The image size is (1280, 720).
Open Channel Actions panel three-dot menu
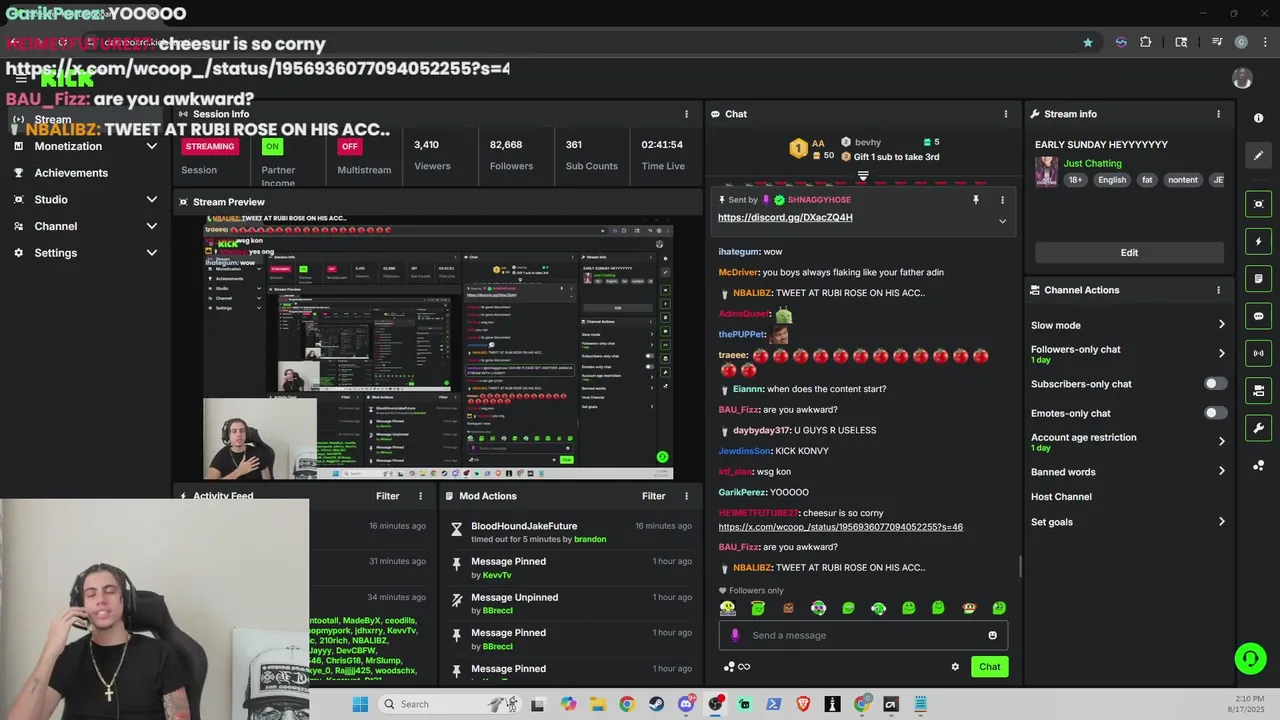tap(1218, 290)
